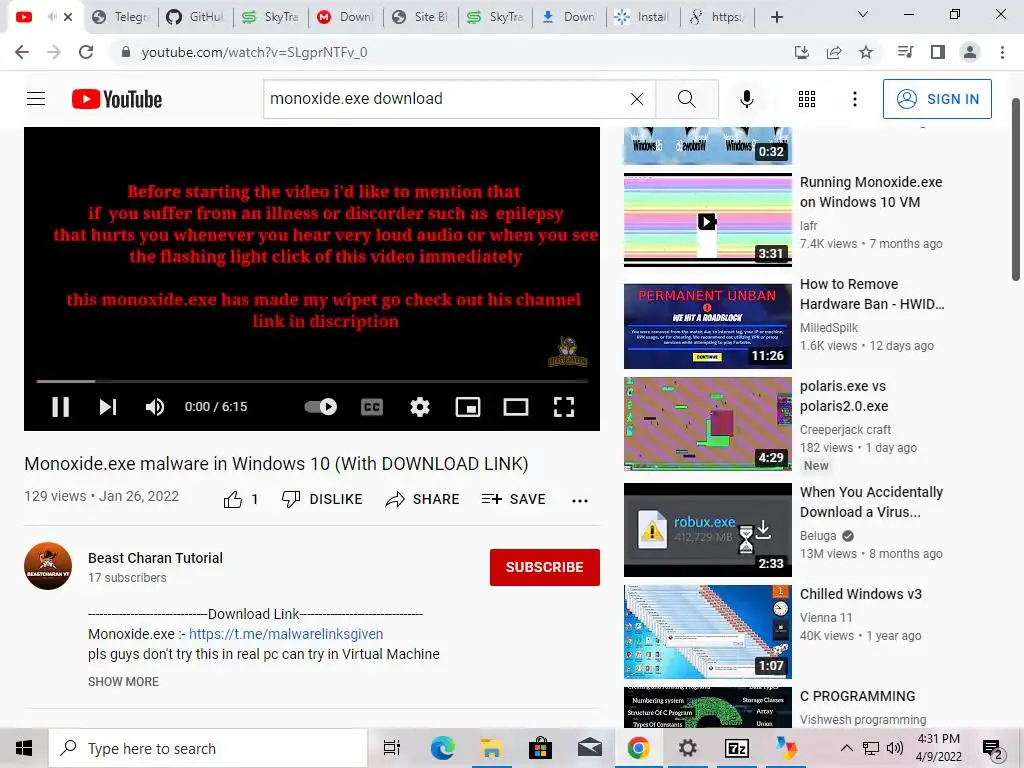This screenshot has width=1024, height=768.
Task: Enter full screen mode
Action: 564,407
